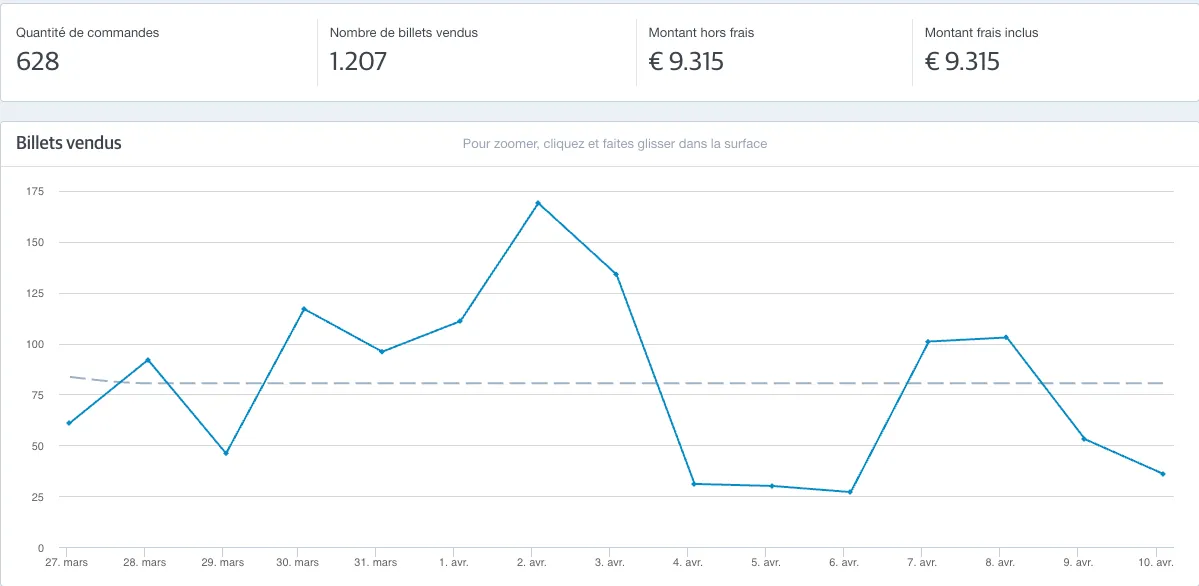Screen dimensions: 1199x586
Task: Click the data point for 4. avr.
Action: (x=694, y=483)
